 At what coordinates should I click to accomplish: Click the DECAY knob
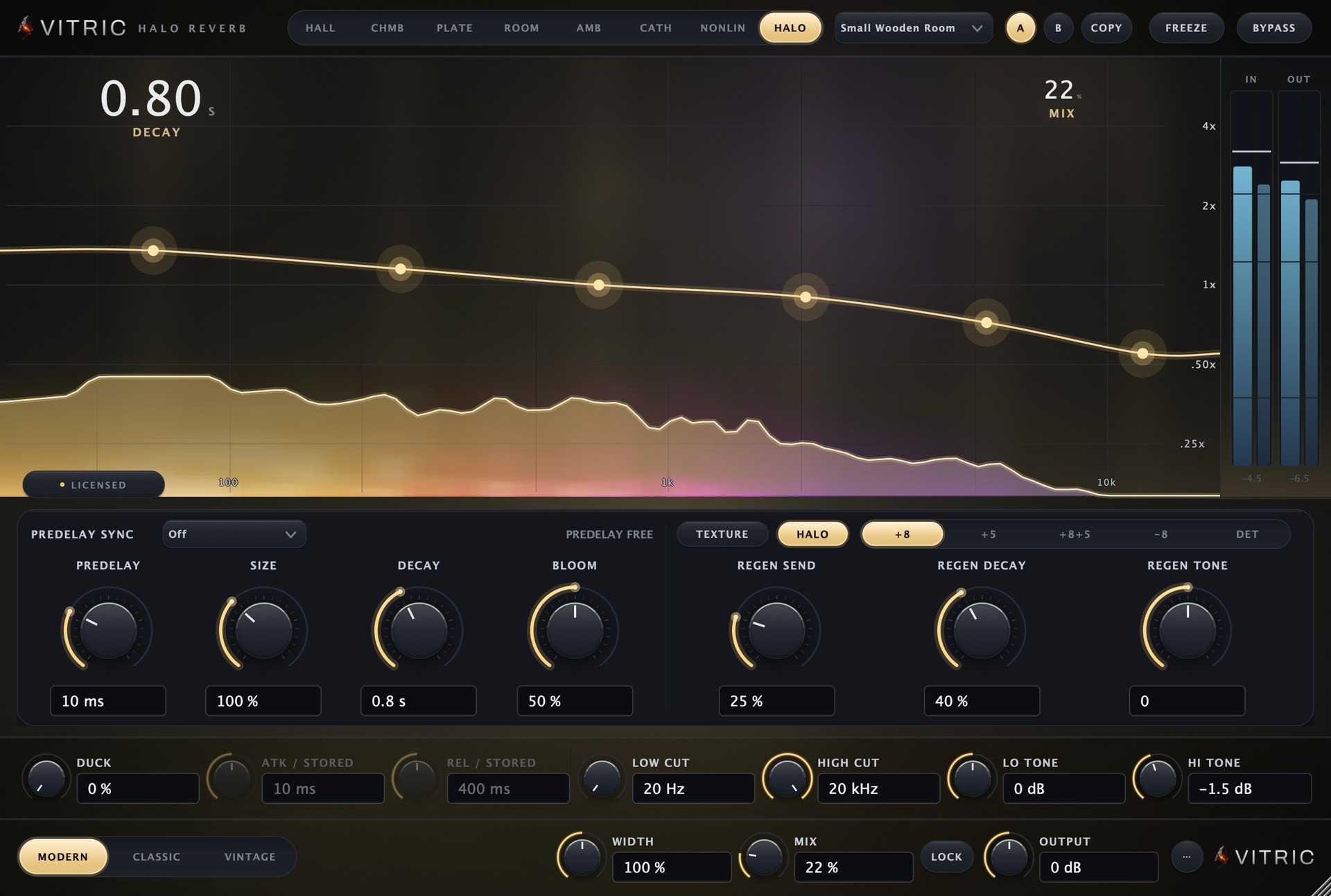(419, 630)
